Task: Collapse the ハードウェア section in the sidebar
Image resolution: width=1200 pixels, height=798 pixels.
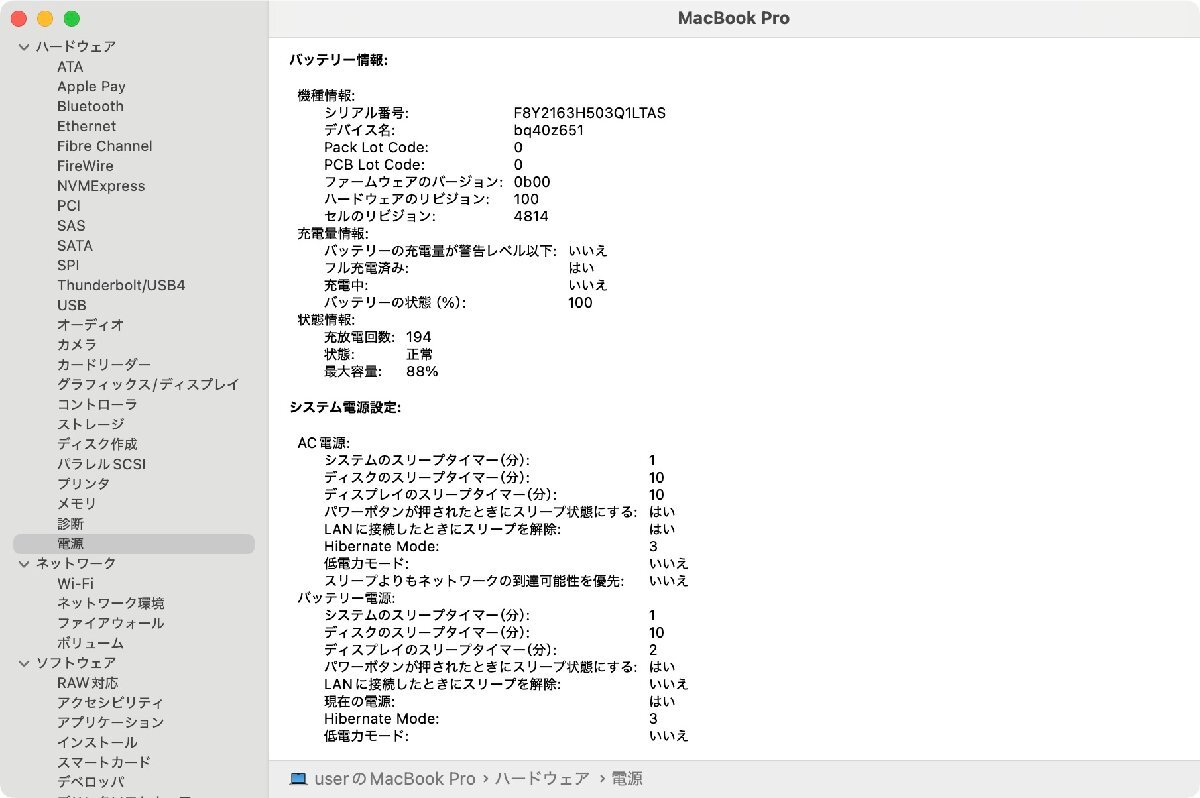Action: 23,46
